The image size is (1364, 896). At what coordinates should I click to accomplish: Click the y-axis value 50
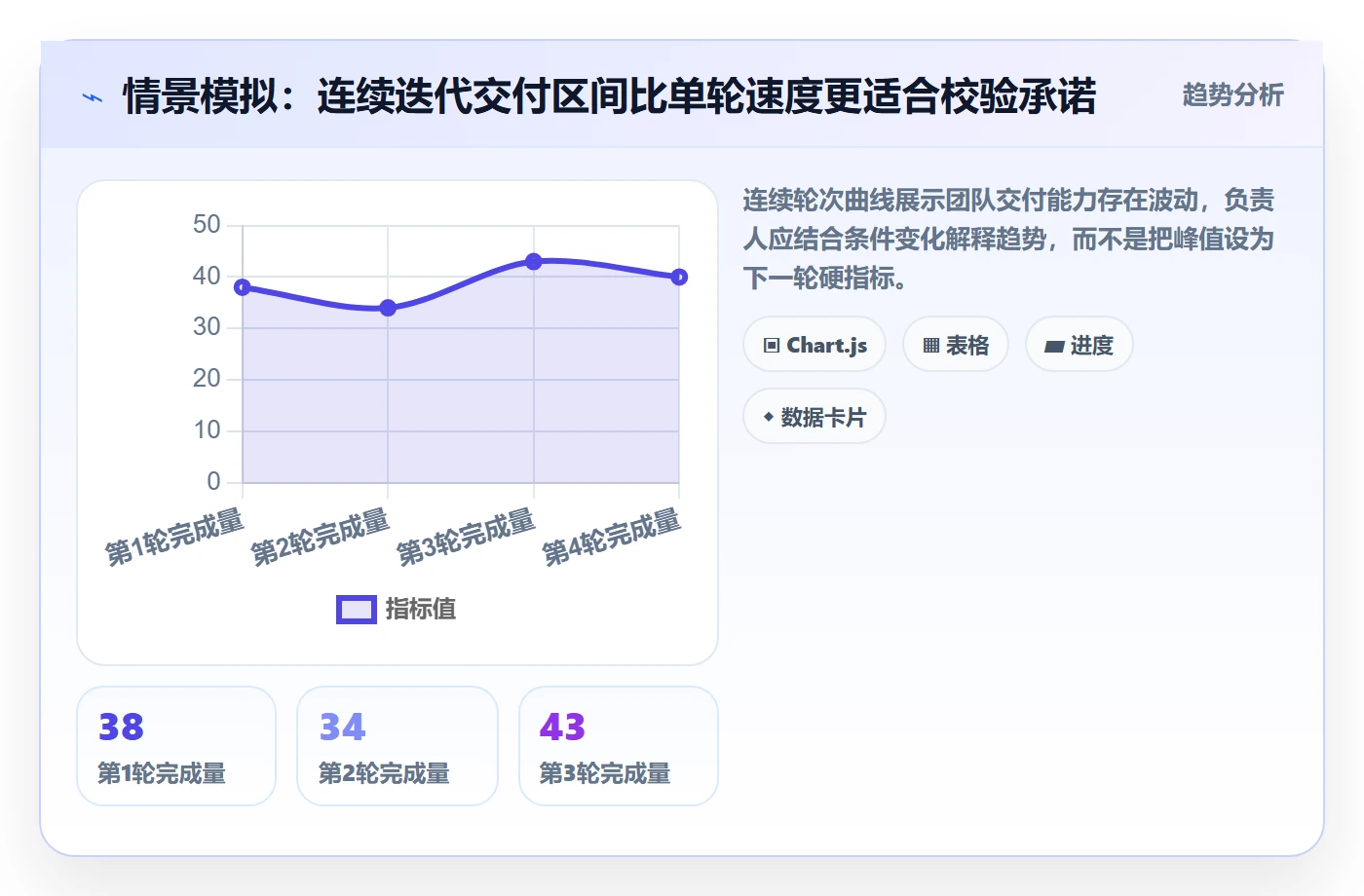[207, 225]
